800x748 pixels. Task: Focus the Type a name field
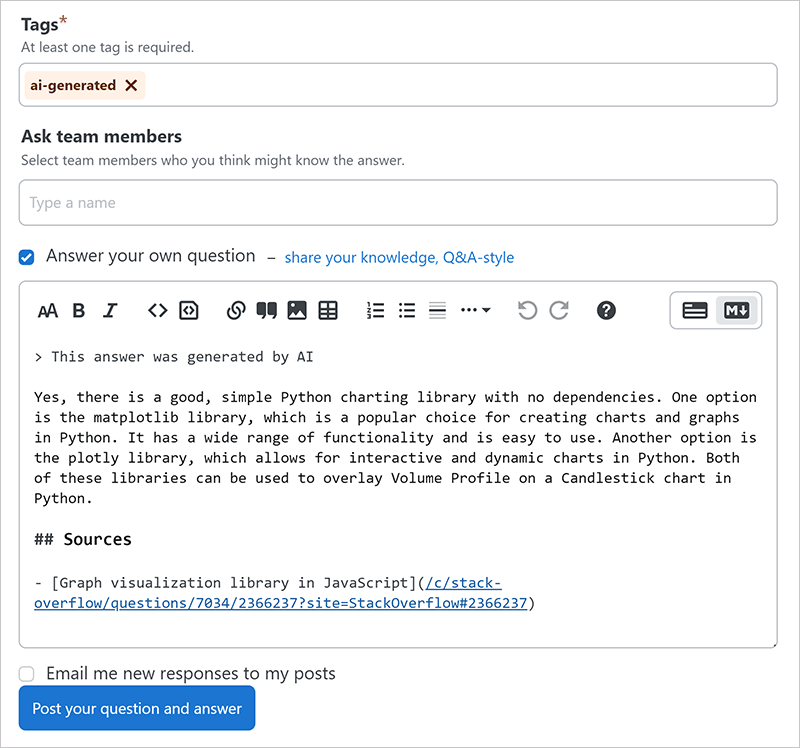(398, 203)
